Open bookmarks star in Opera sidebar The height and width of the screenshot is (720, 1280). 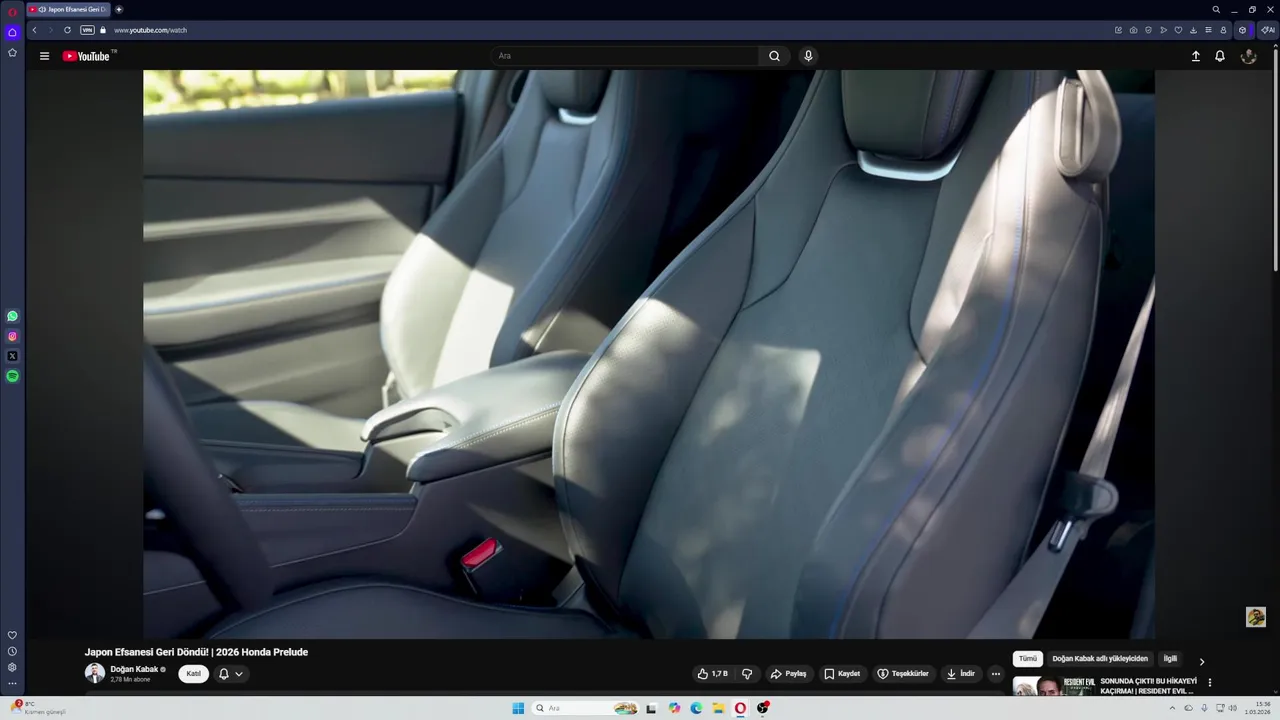(12, 52)
